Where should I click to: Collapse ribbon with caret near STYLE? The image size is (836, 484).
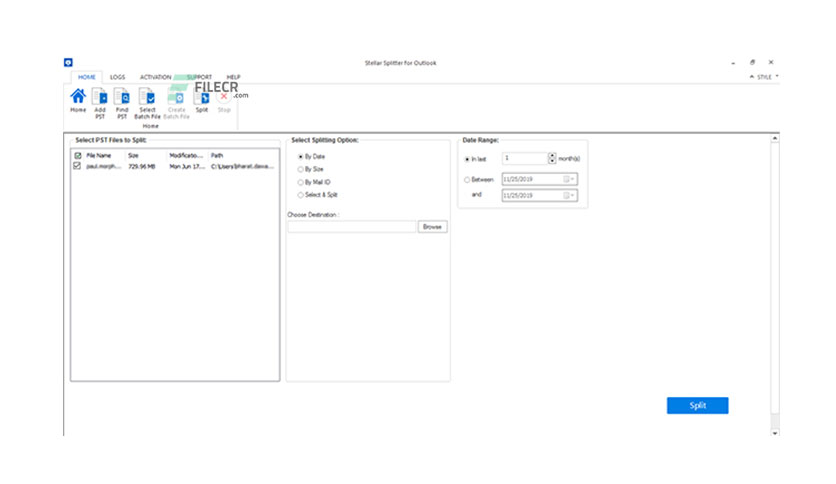pos(752,77)
